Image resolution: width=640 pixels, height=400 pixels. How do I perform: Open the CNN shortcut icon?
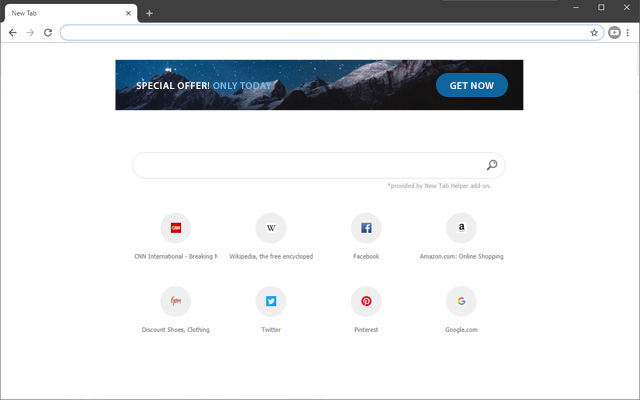176,228
